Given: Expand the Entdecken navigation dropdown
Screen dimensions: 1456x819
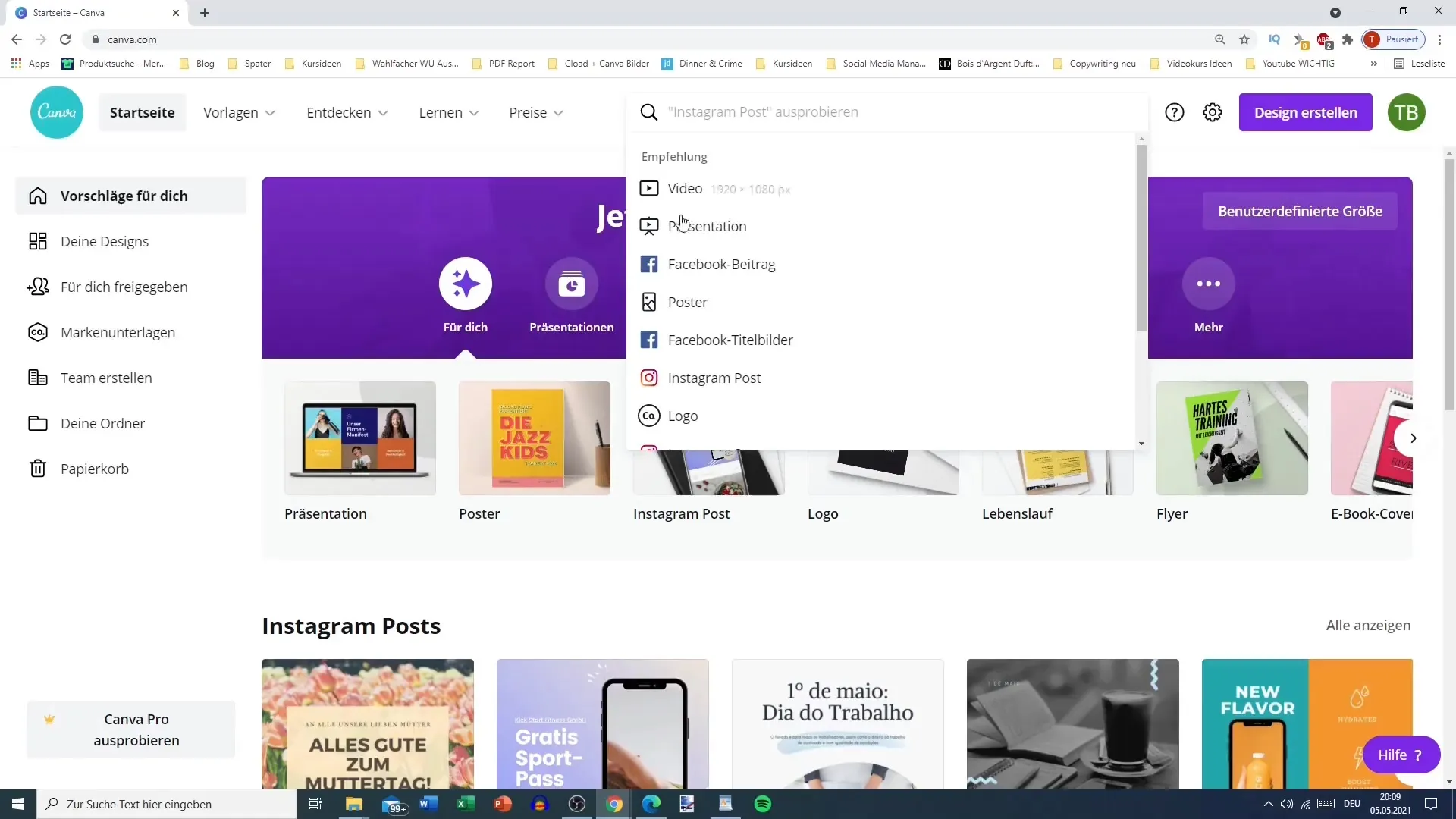Looking at the screenshot, I should (x=348, y=112).
